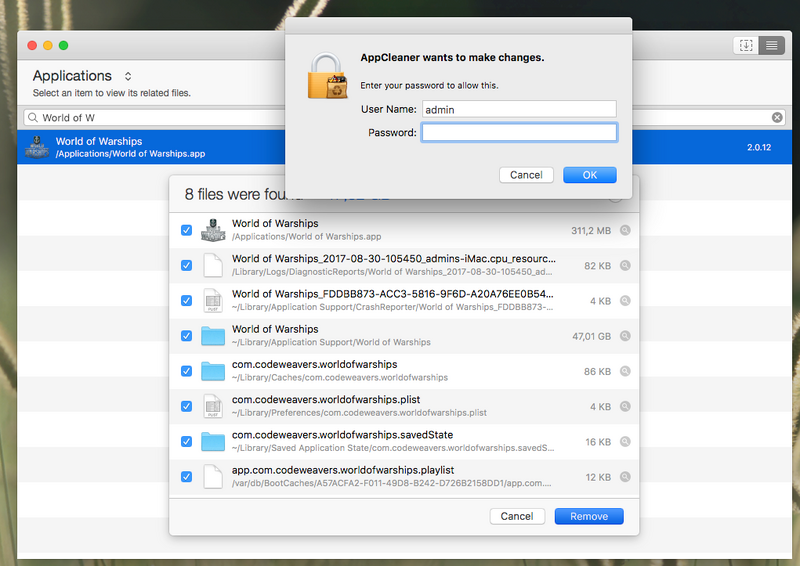Viewport: 800px width, 566px height.
Task: Click the com.codeweavers.worldofwarships.savedState file name
Action: (x=342, y=435)
